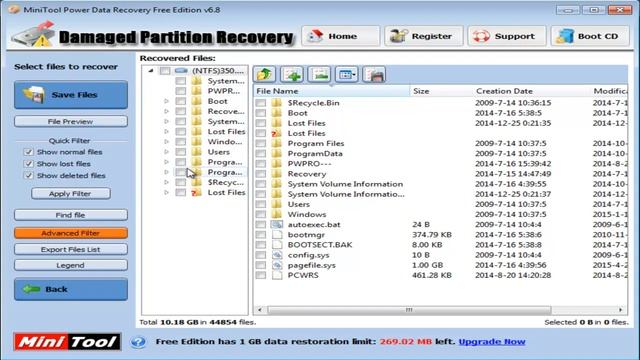Go up one folder level using toolbar icon
Screen dimensions: 640x360
[264, 75]
